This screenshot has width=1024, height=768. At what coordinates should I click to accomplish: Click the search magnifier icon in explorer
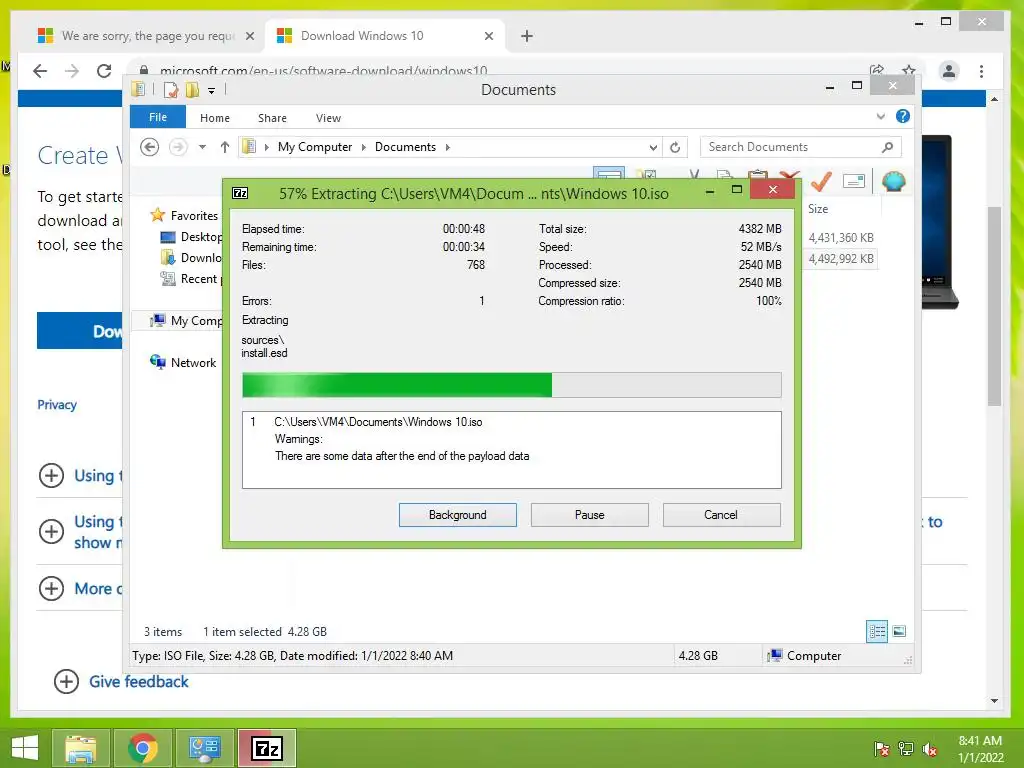pyautogui.click(x=887, y=147)
